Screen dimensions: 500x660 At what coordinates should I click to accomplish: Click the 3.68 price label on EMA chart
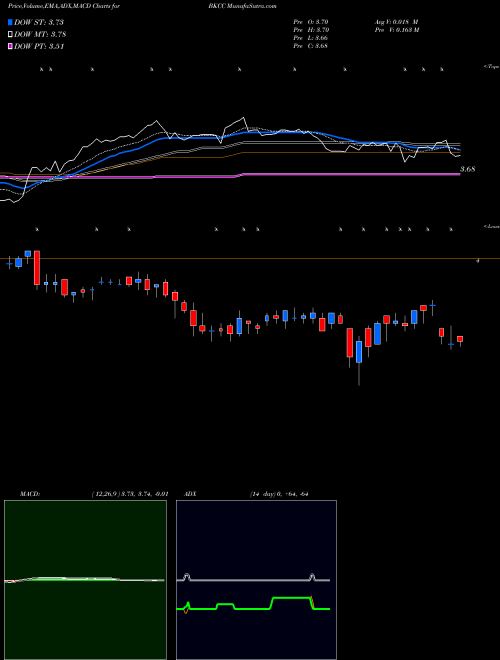tap(467, 169)
